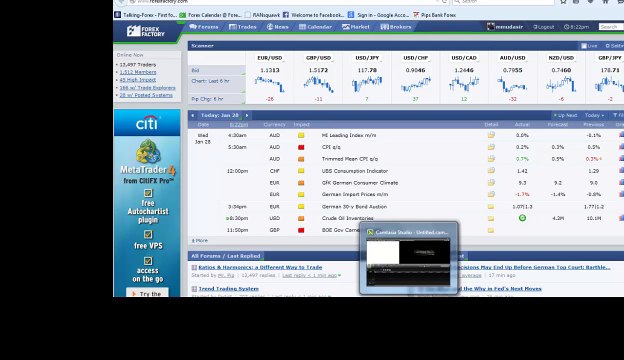Open detail folder for the 11:50pm GBP event

[x=491, y=230]
